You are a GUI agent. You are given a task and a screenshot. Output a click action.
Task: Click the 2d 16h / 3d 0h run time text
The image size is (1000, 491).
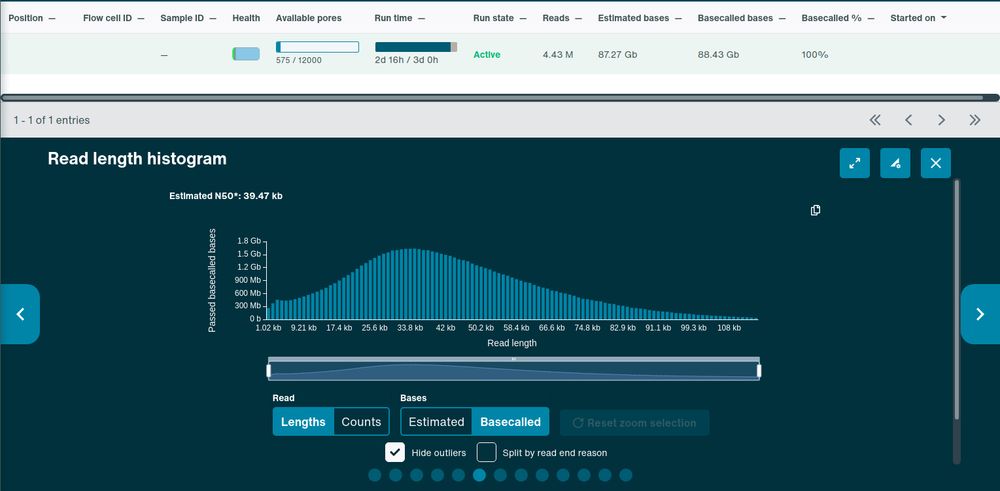(x=407, y=61)
